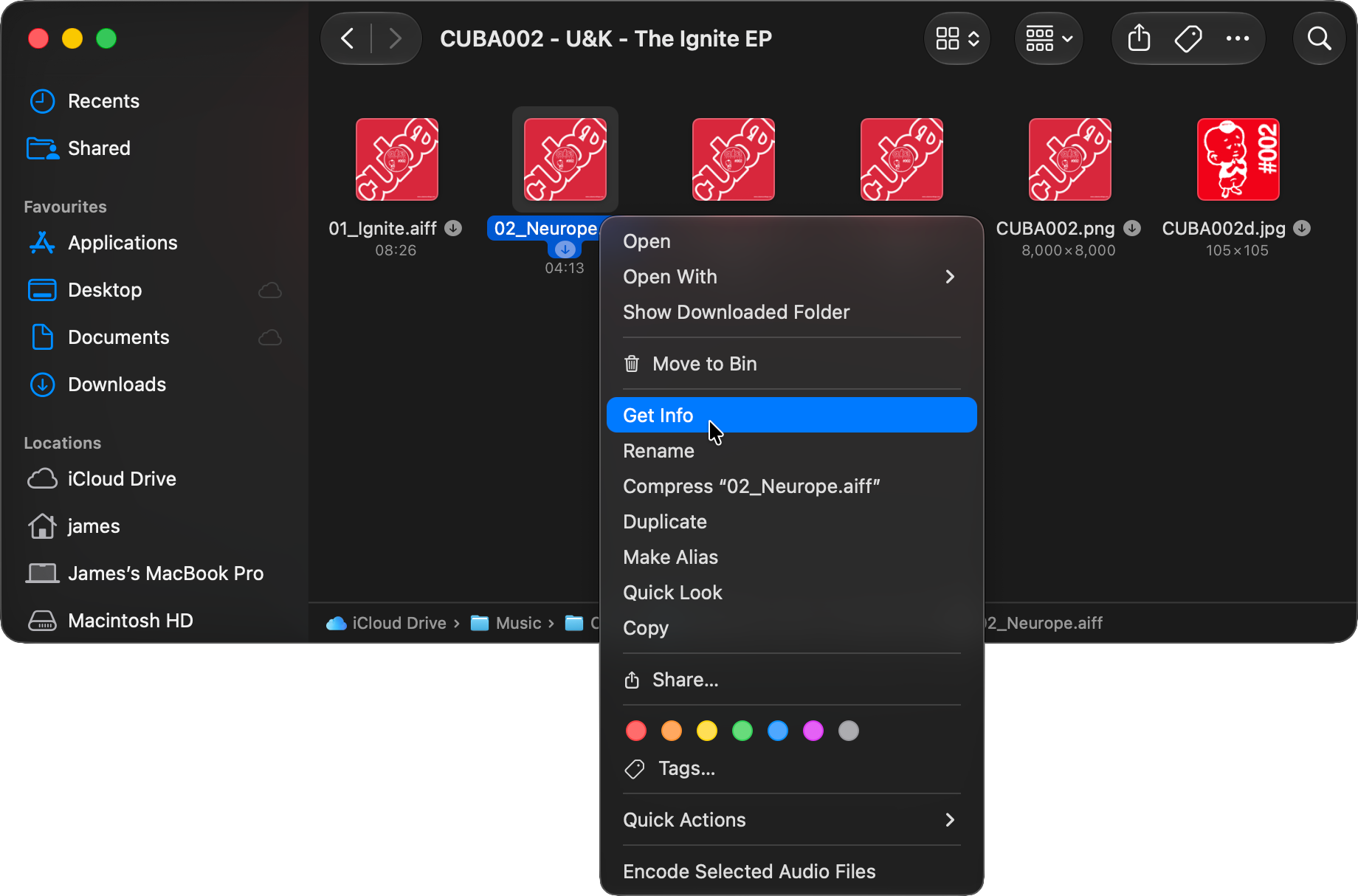This screenshot has width=1358, height=896.
Task: Choose Encode Selected Audio Files
Action: (792, 872)
